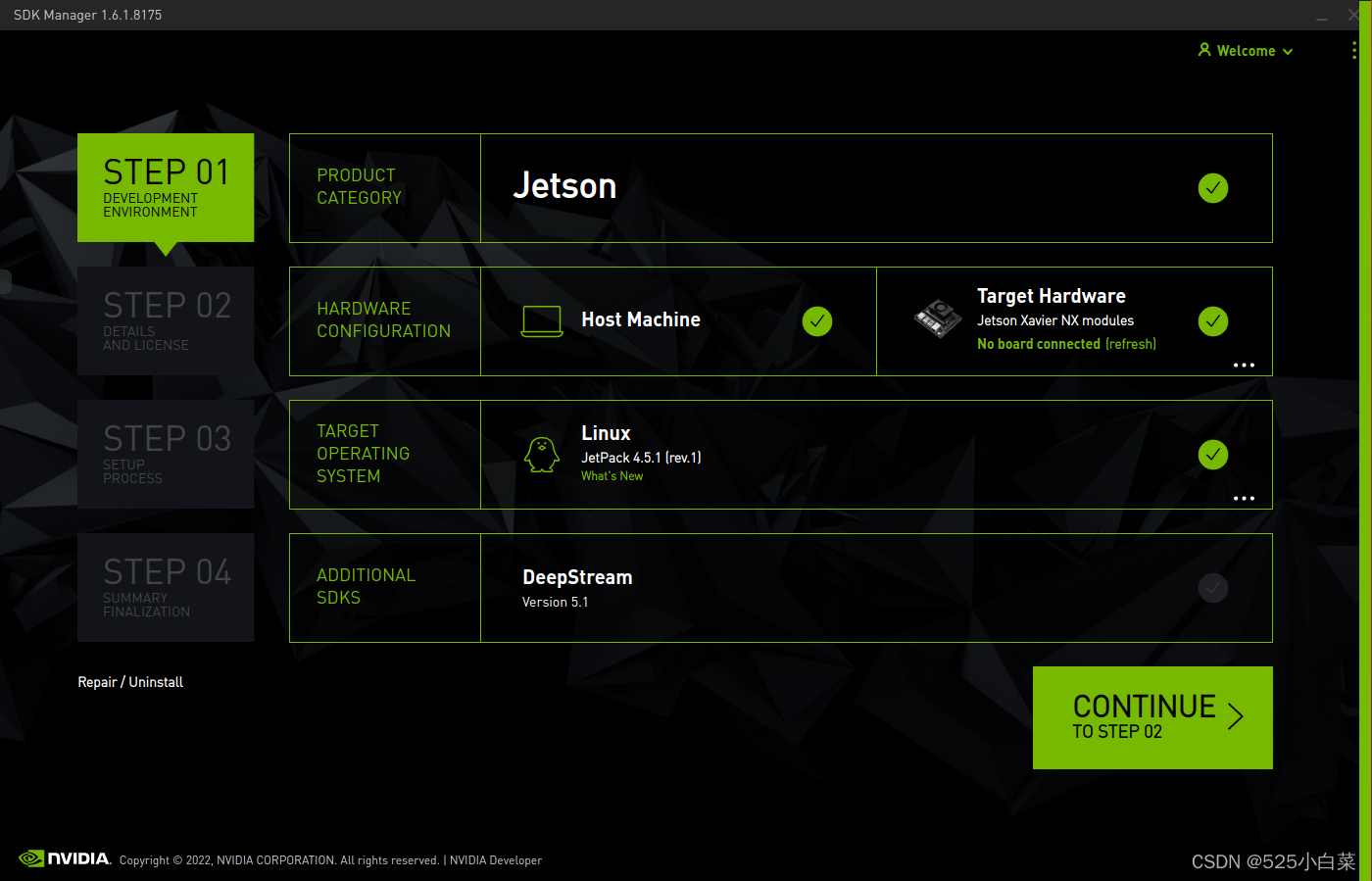1372x881 pixels.
Task: Click the chevron arrow on Continue button
Action: coord(1236,716)
